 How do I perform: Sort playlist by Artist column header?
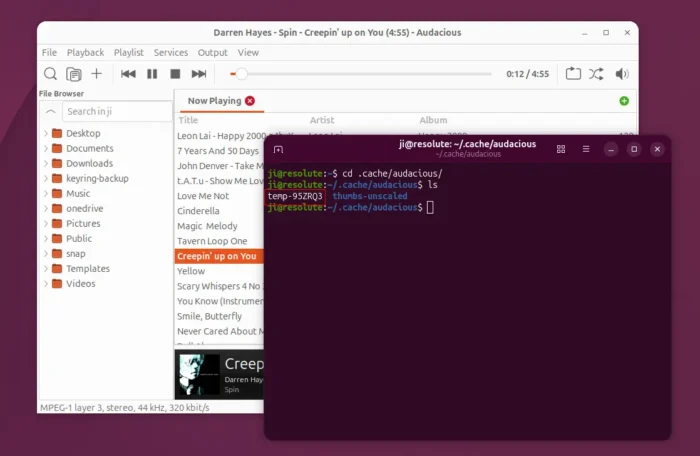(x=322, y=120)
